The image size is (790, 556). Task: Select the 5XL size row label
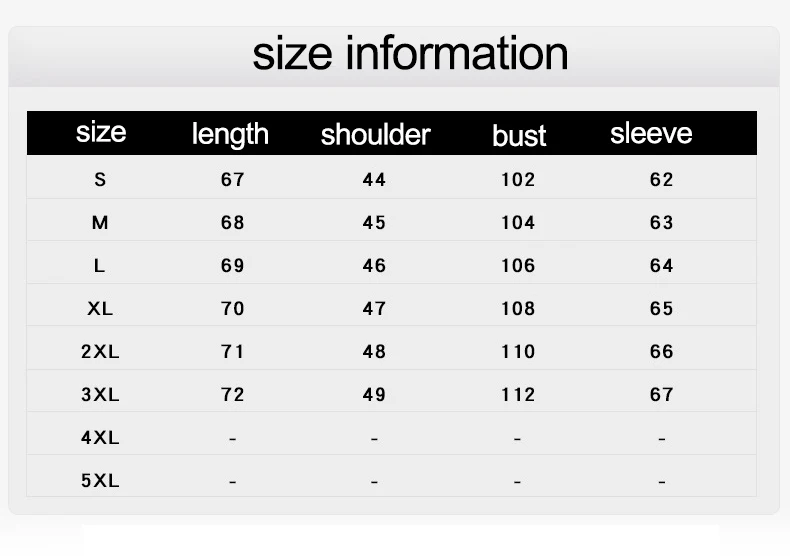point(100,480)
